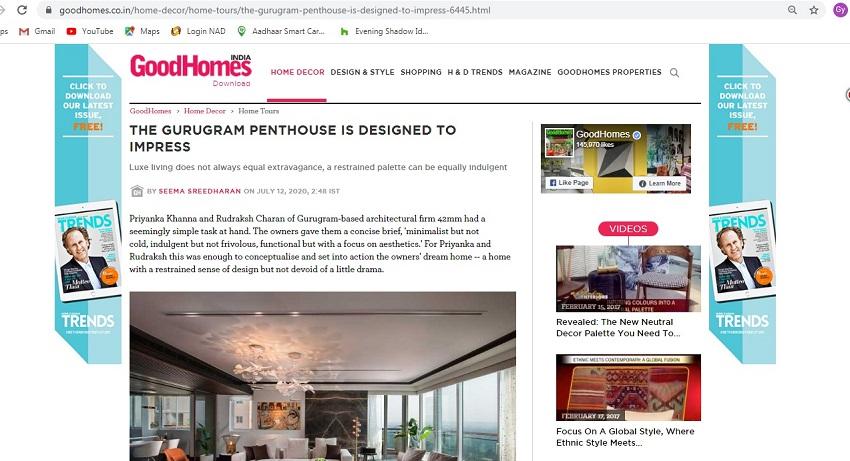Like the GoodHomes Facebook page

[569, 183]
